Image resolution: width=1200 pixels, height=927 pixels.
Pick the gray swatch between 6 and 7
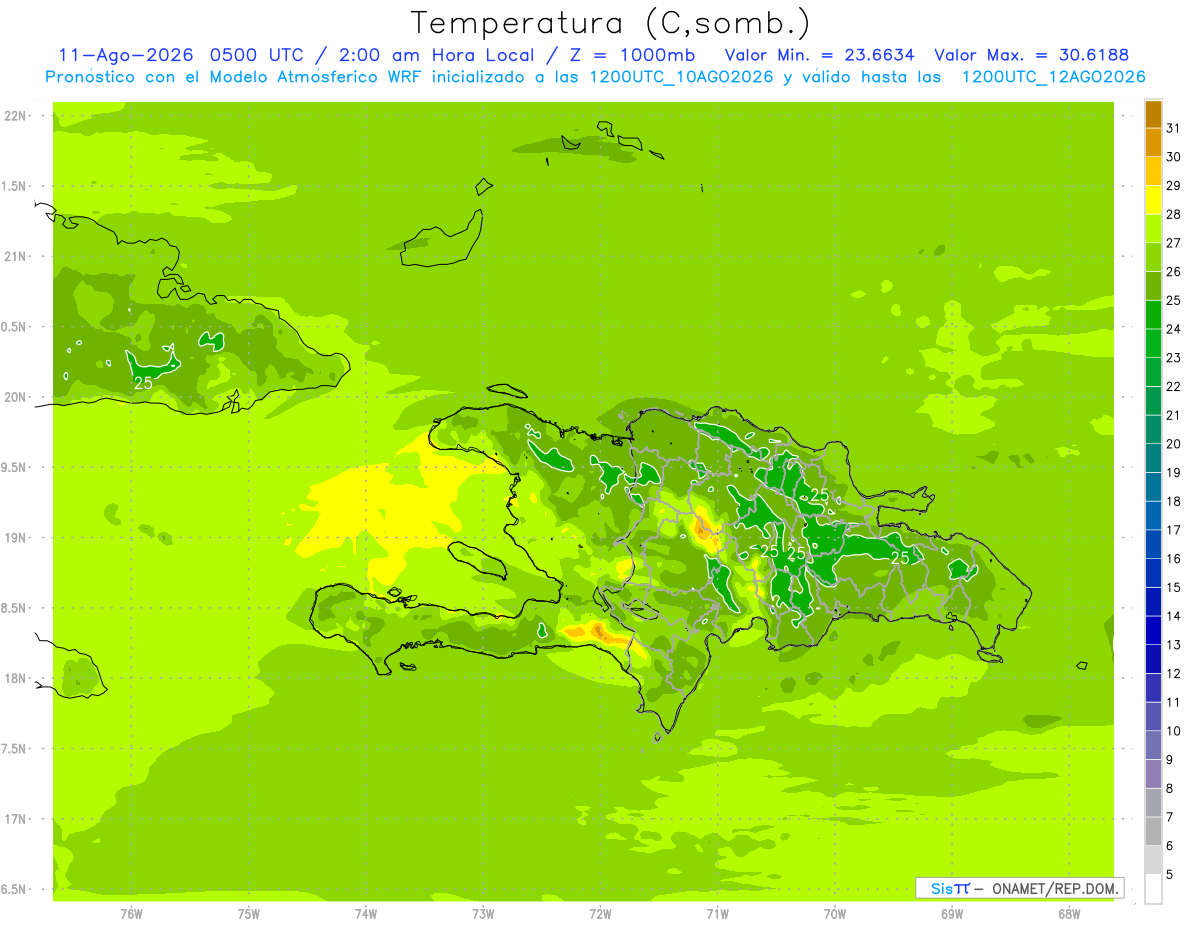point(1153,832)
